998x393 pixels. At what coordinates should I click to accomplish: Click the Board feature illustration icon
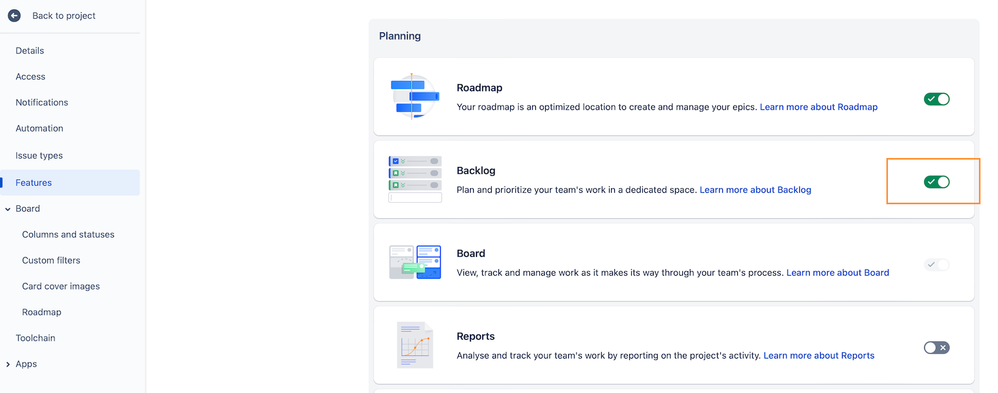tap(415, 262)
